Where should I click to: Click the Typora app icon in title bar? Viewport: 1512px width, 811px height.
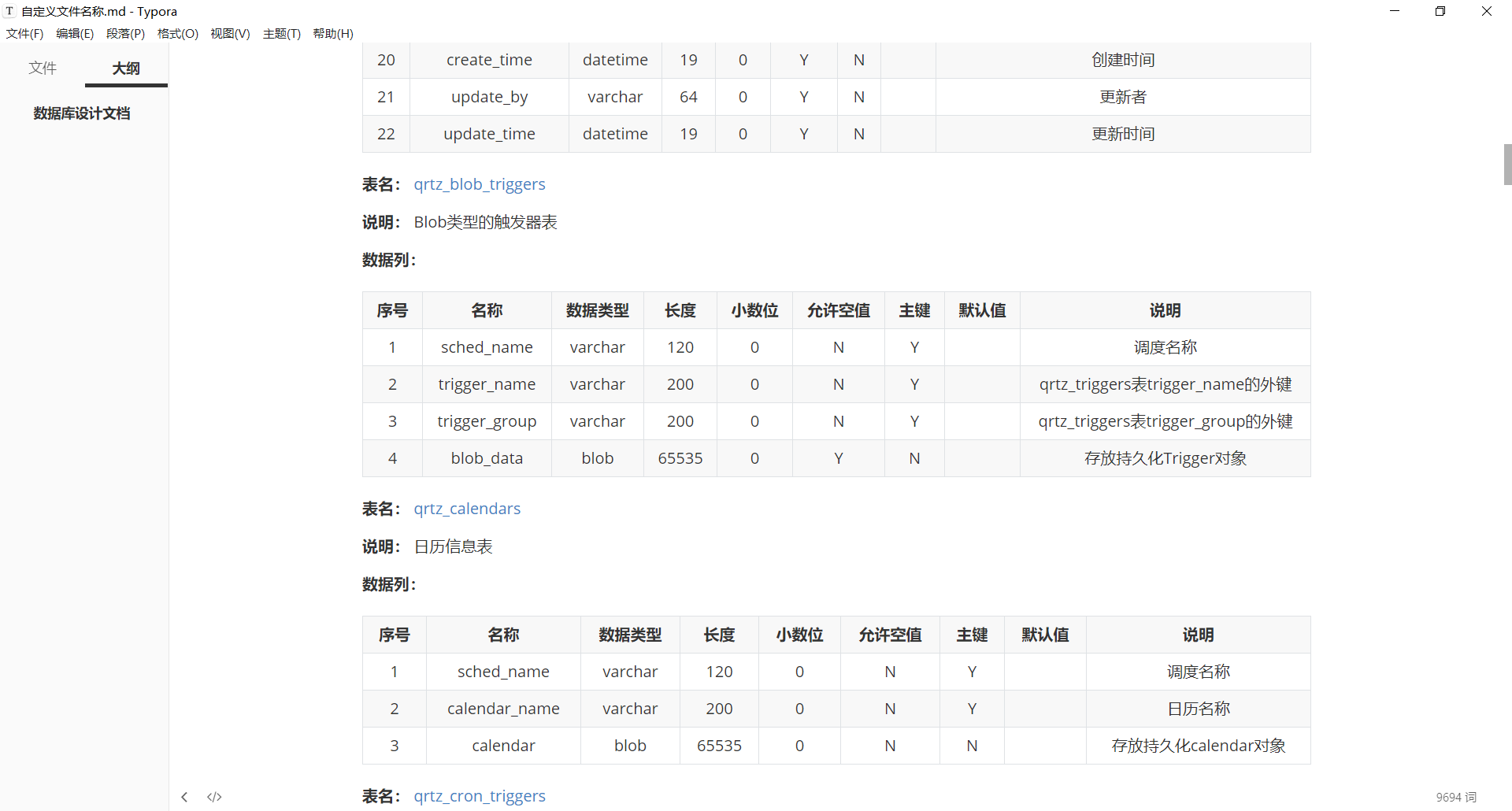coord(9,11)
